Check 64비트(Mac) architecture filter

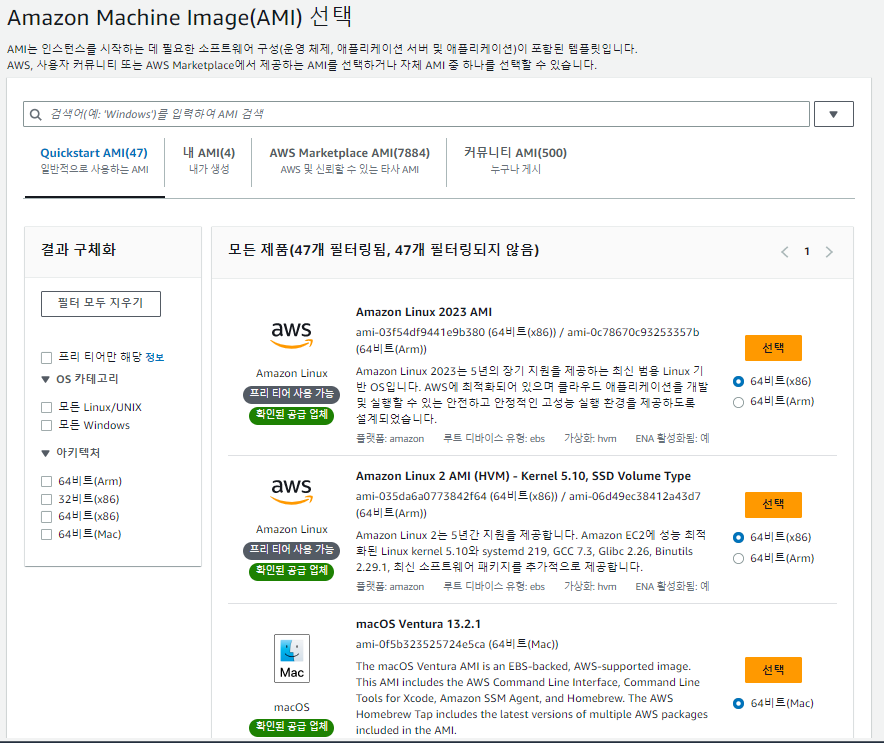tap(47, 534)
